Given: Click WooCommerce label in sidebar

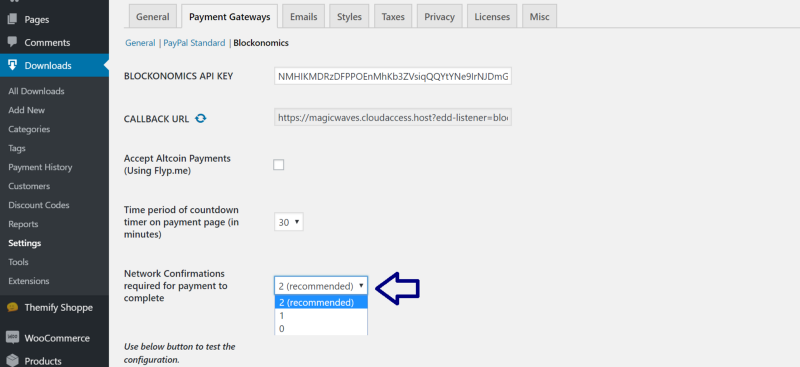Looking at the screenshot, I should pos(57,338).
